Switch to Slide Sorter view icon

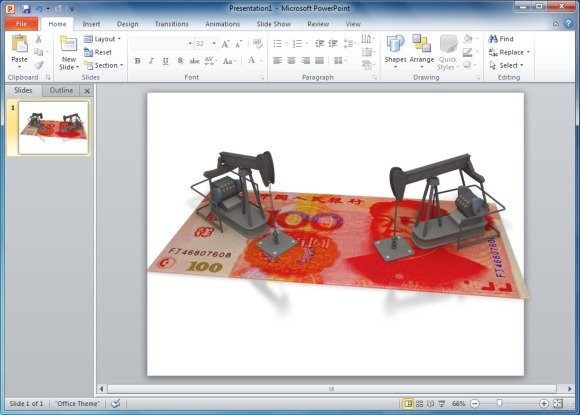coord(419,404)
